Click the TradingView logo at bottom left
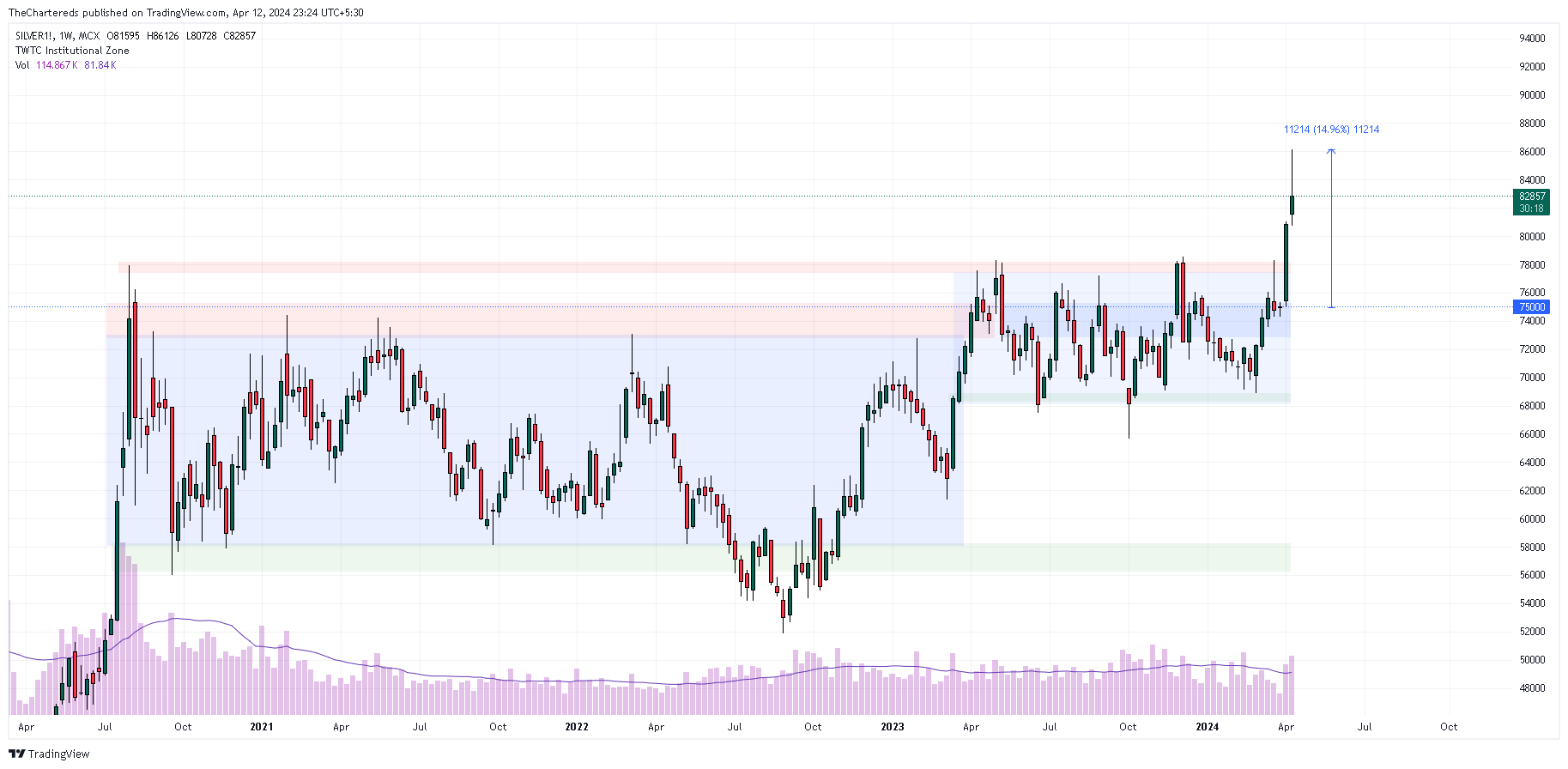1568x769 pixels. click(17, 754)
